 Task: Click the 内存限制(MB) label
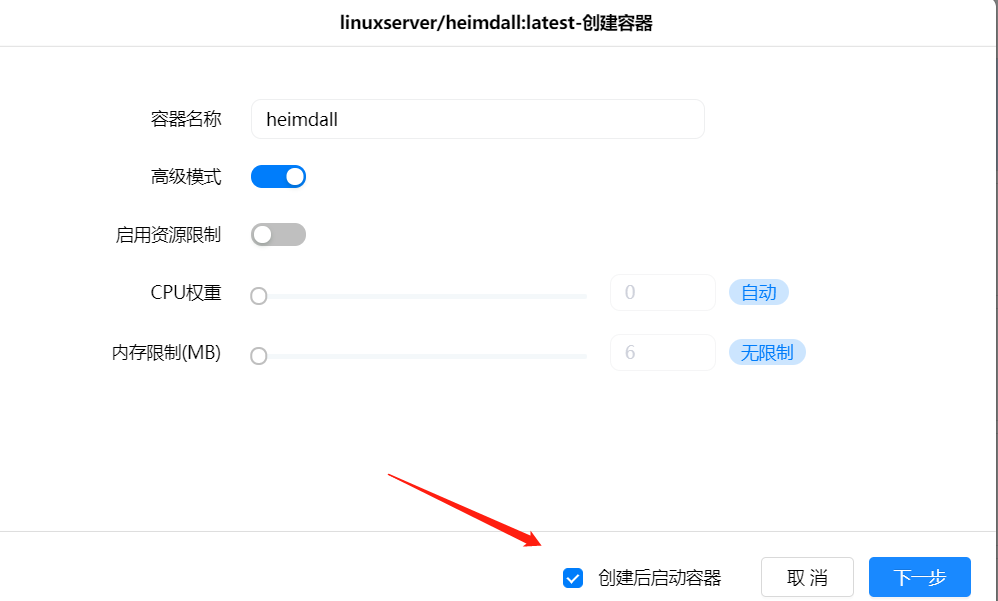167,352
